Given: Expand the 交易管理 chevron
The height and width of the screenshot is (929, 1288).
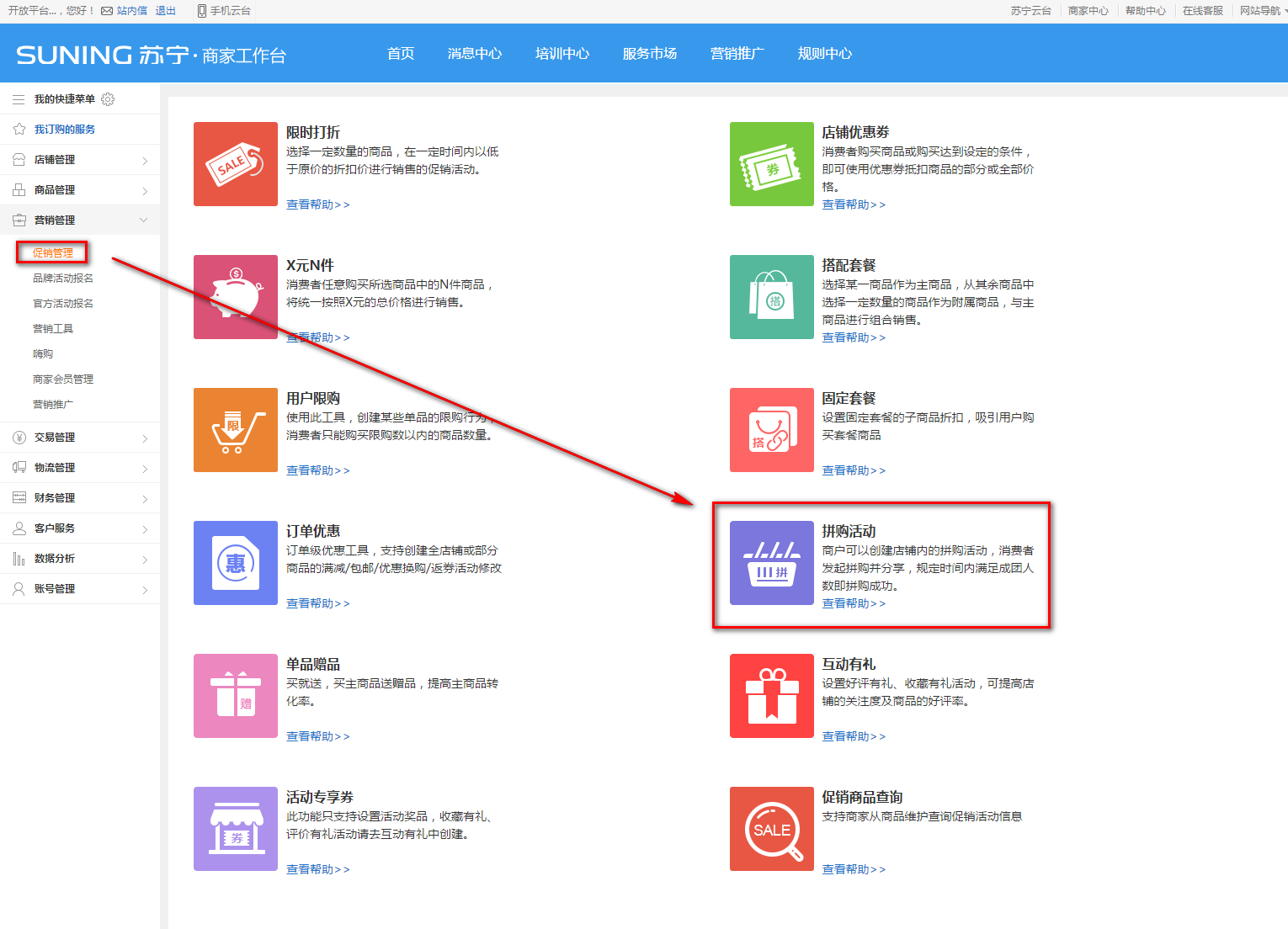Looking at the screenshot, I should pos(145,438).
